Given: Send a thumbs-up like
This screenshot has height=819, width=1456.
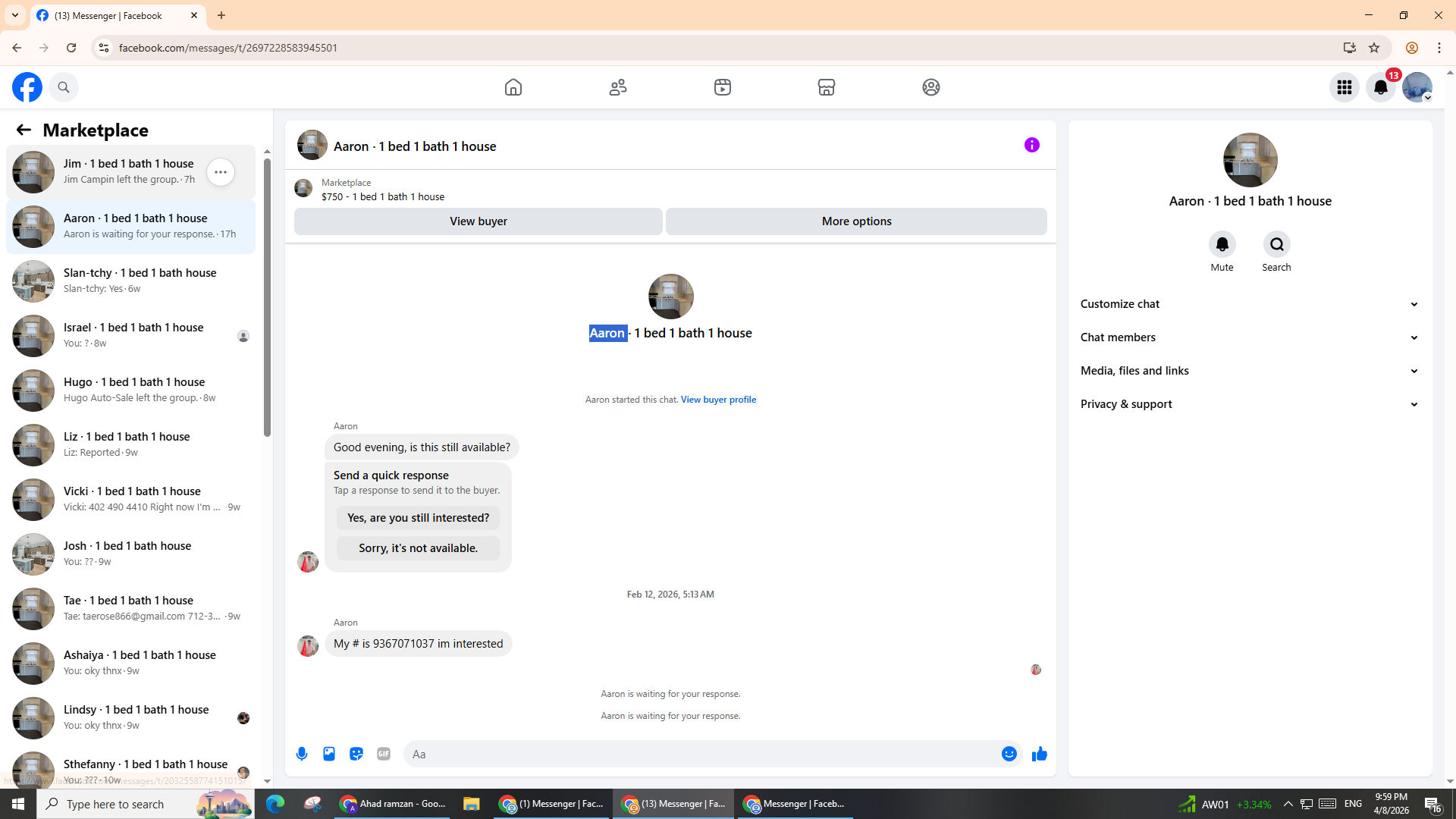Looking at the screenshot, I should [x=1039, y=754].
